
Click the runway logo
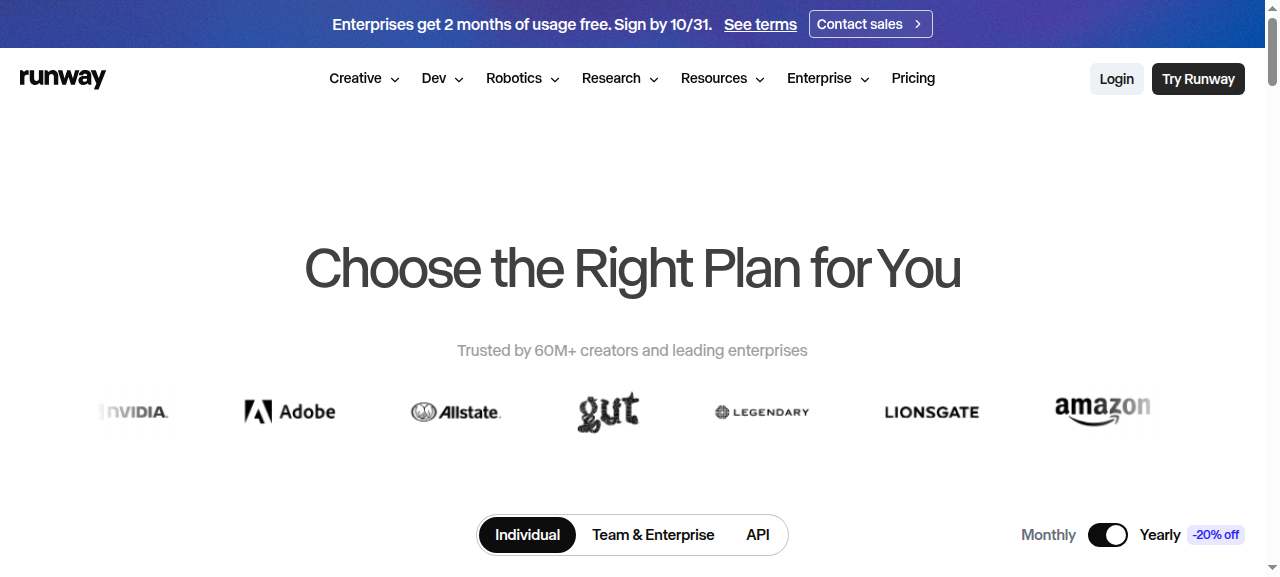click(x=62, y=79)
